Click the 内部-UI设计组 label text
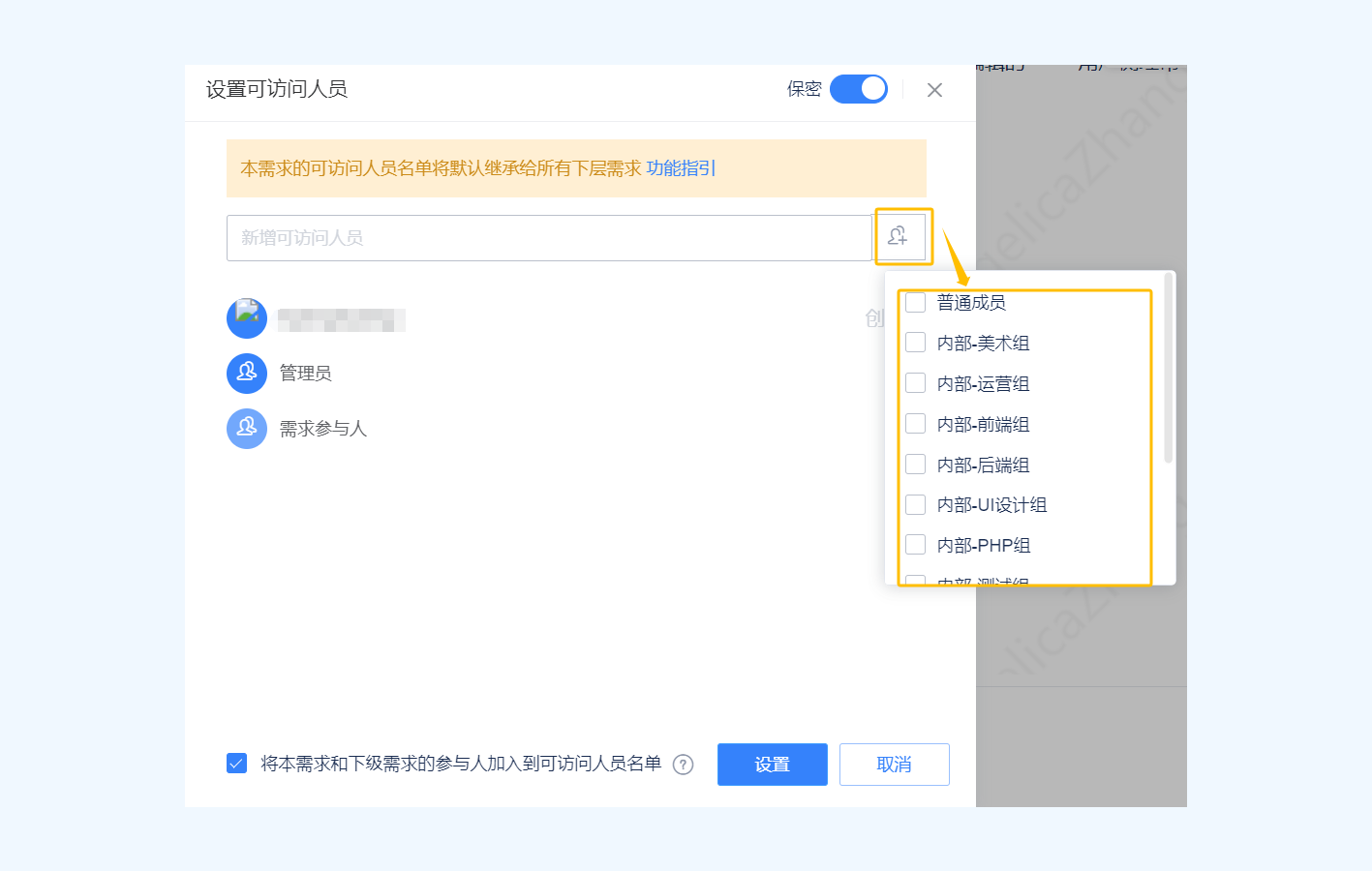 991,505
